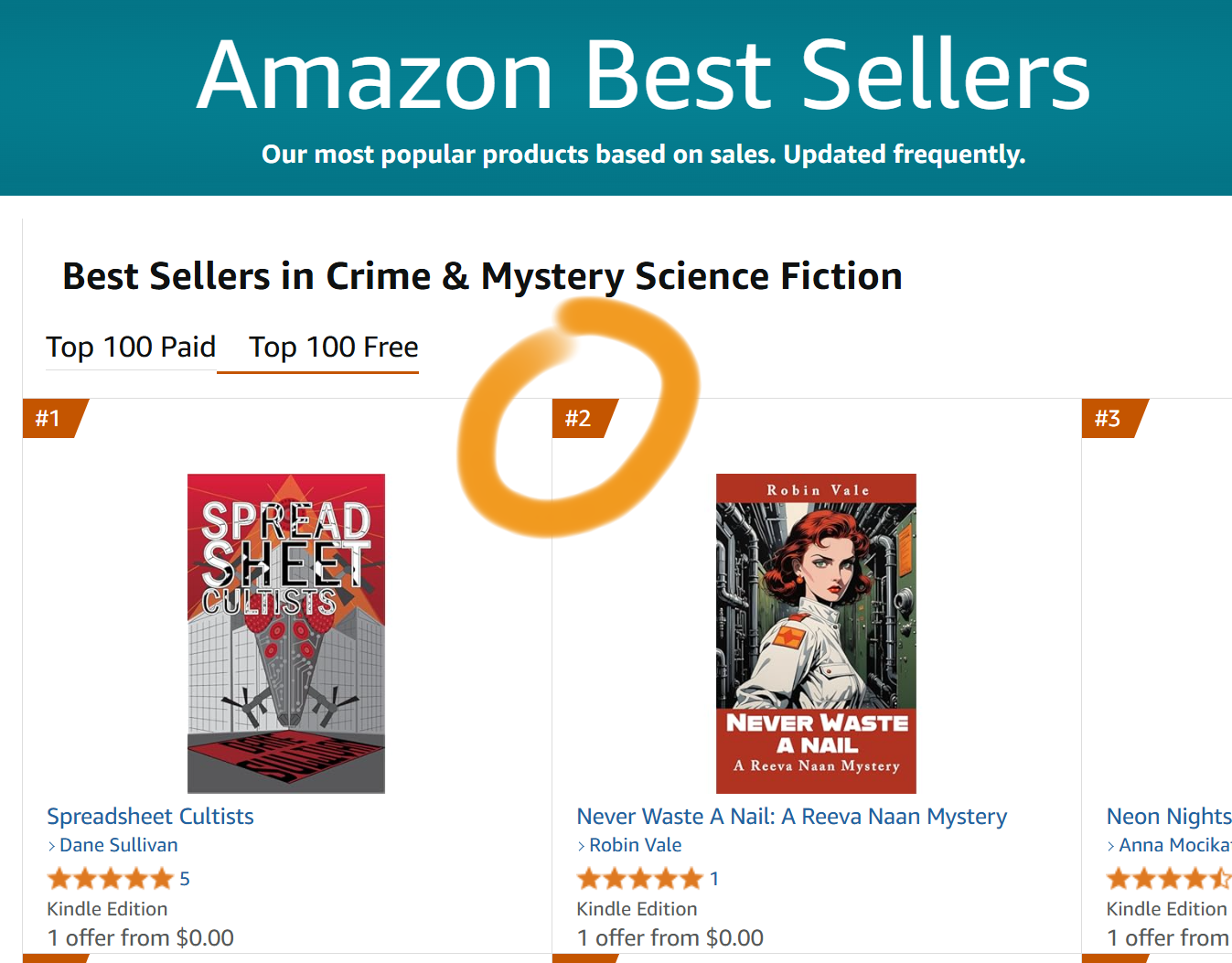
Task: Select the Top 100 Free tab
Action: (x=333, y=348)
